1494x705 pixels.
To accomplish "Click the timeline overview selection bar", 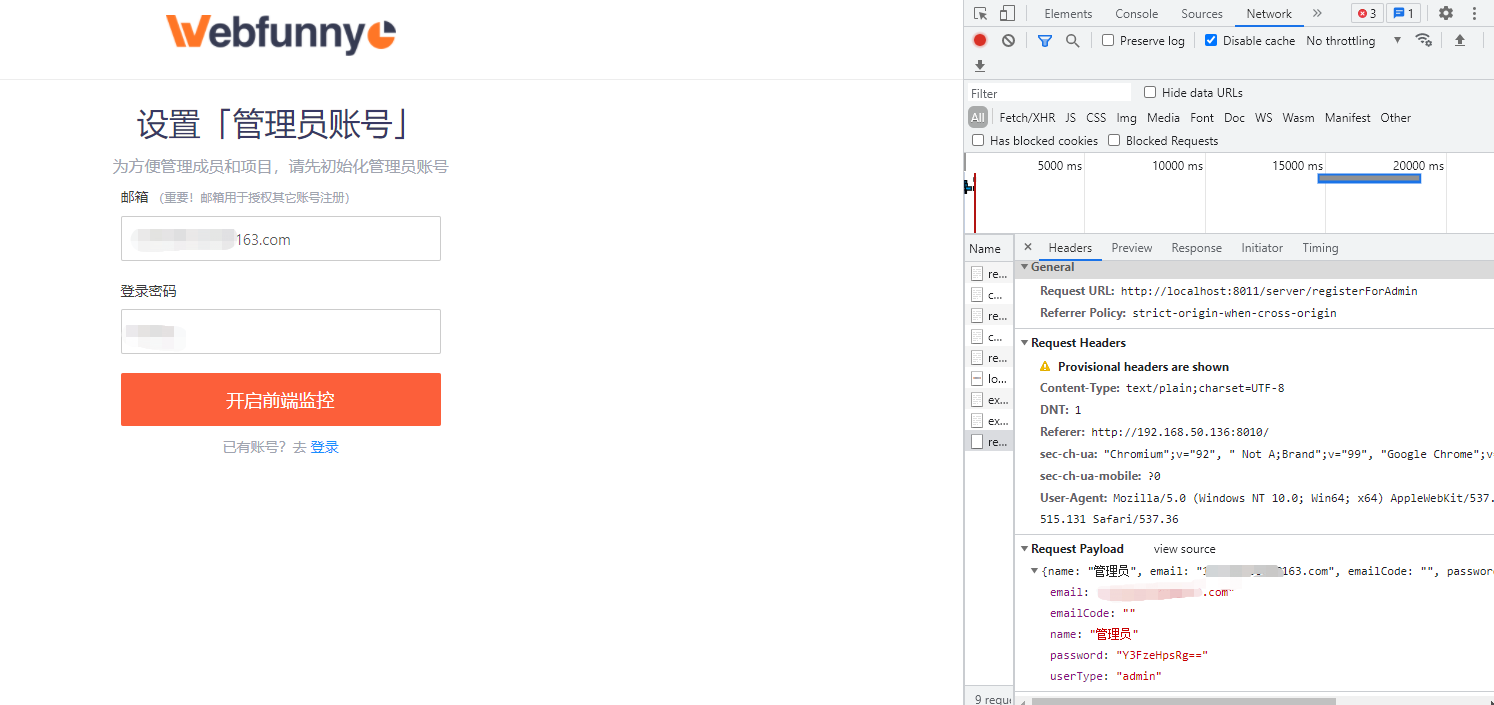I will pyautogui.click(x=1369, y=178).
